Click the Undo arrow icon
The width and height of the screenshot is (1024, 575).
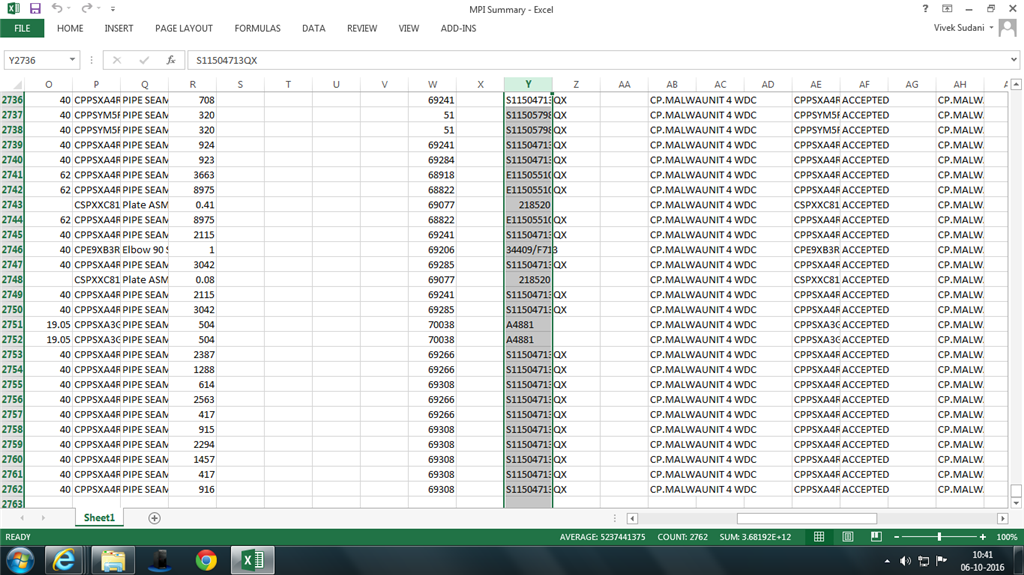57,8
